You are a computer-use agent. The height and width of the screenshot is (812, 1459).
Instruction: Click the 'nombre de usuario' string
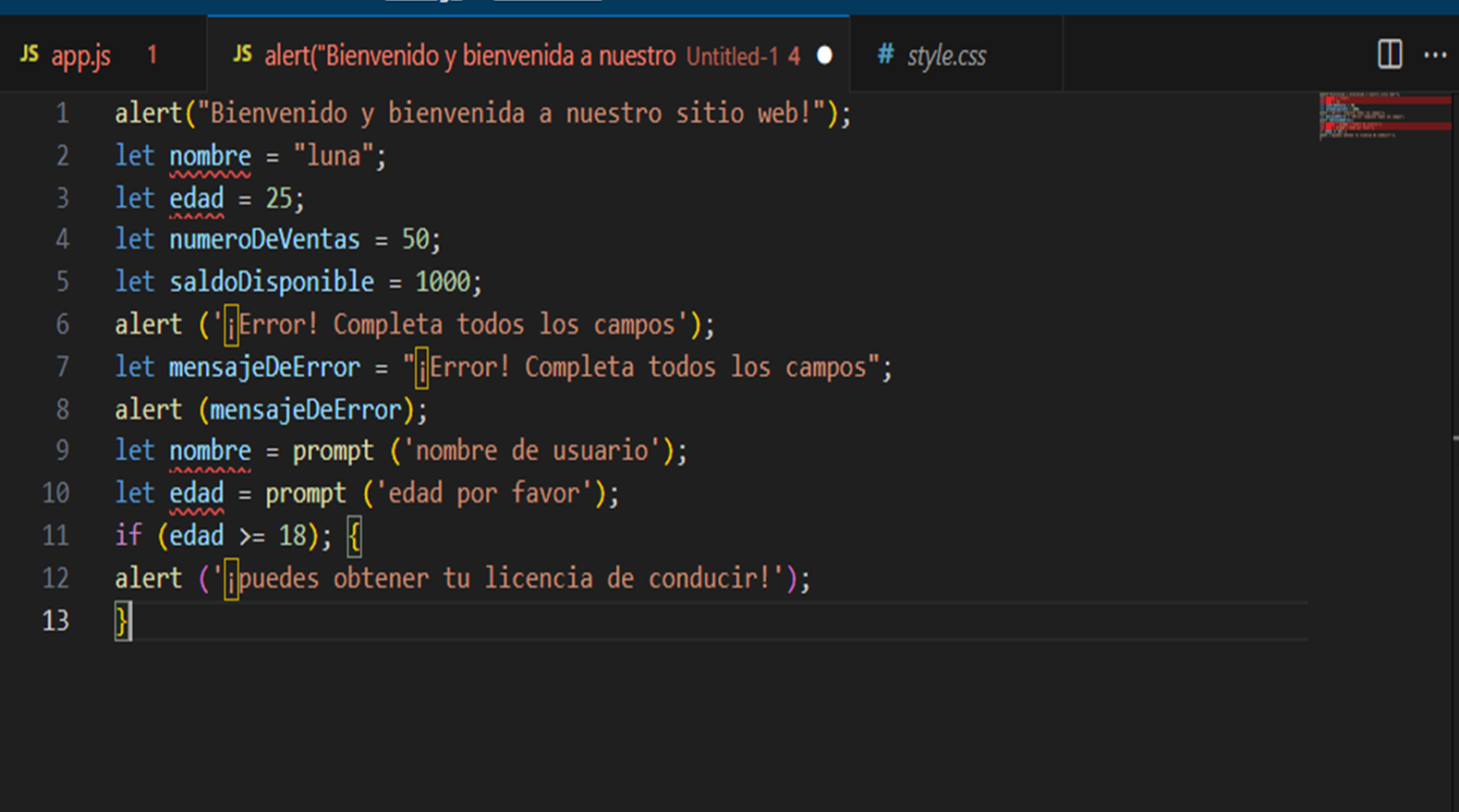point(532,451)
